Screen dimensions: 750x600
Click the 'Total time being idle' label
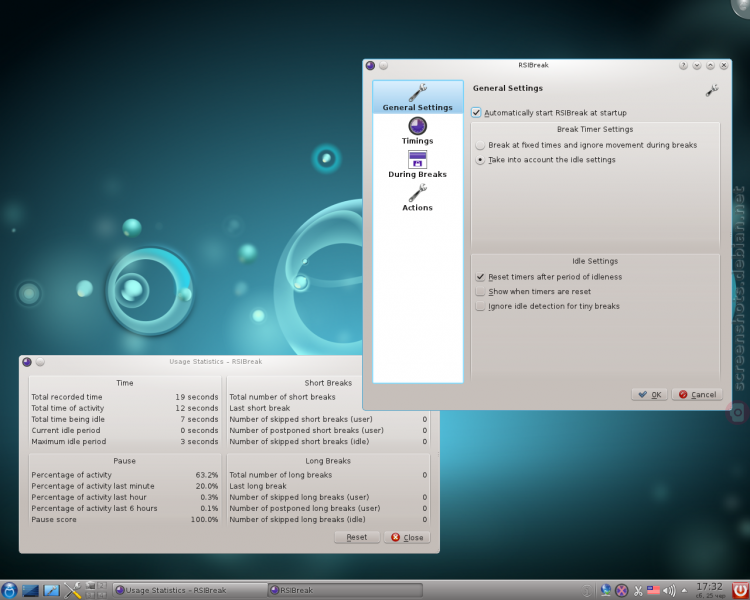(x=68, y=419)
